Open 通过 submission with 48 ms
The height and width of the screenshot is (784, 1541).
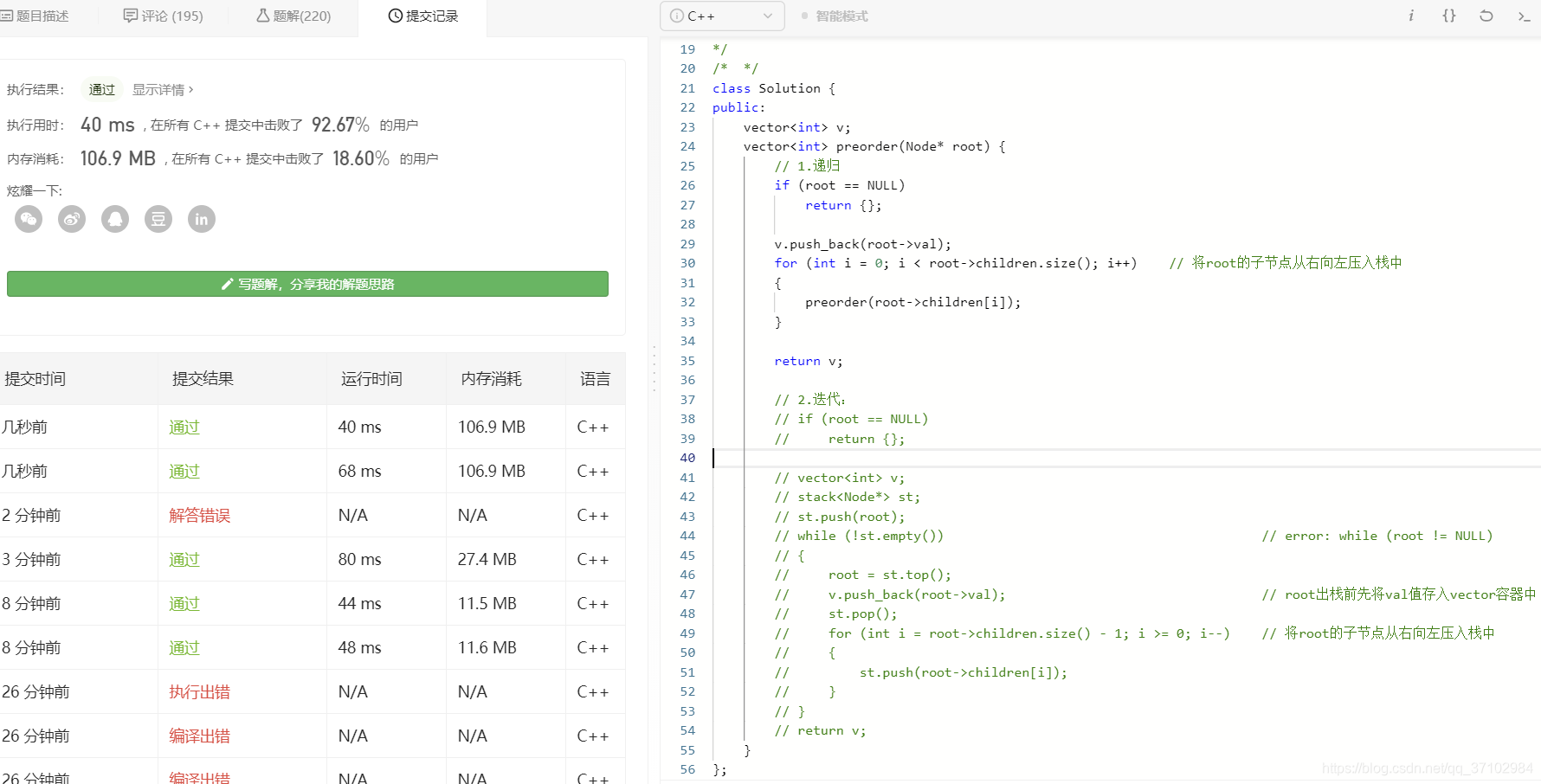pyautogui.click(x=184, y=647)
